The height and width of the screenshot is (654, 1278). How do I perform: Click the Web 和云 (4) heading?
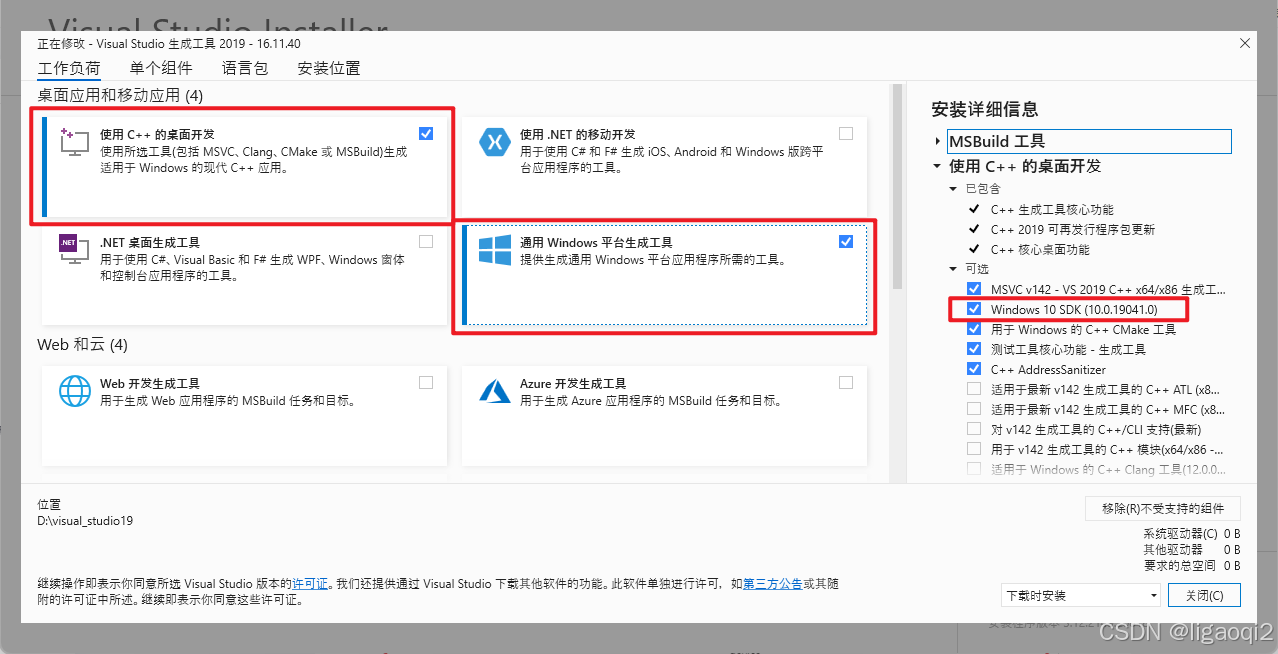point(83,345)
